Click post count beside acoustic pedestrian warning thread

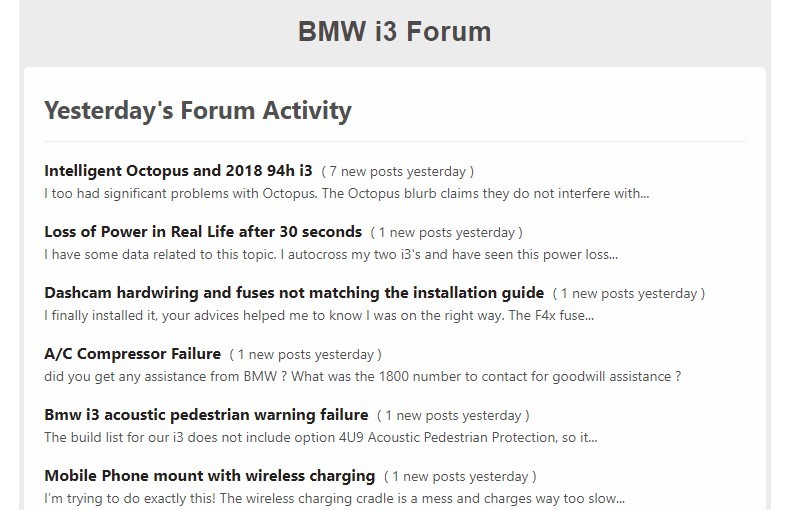[453, 416]
